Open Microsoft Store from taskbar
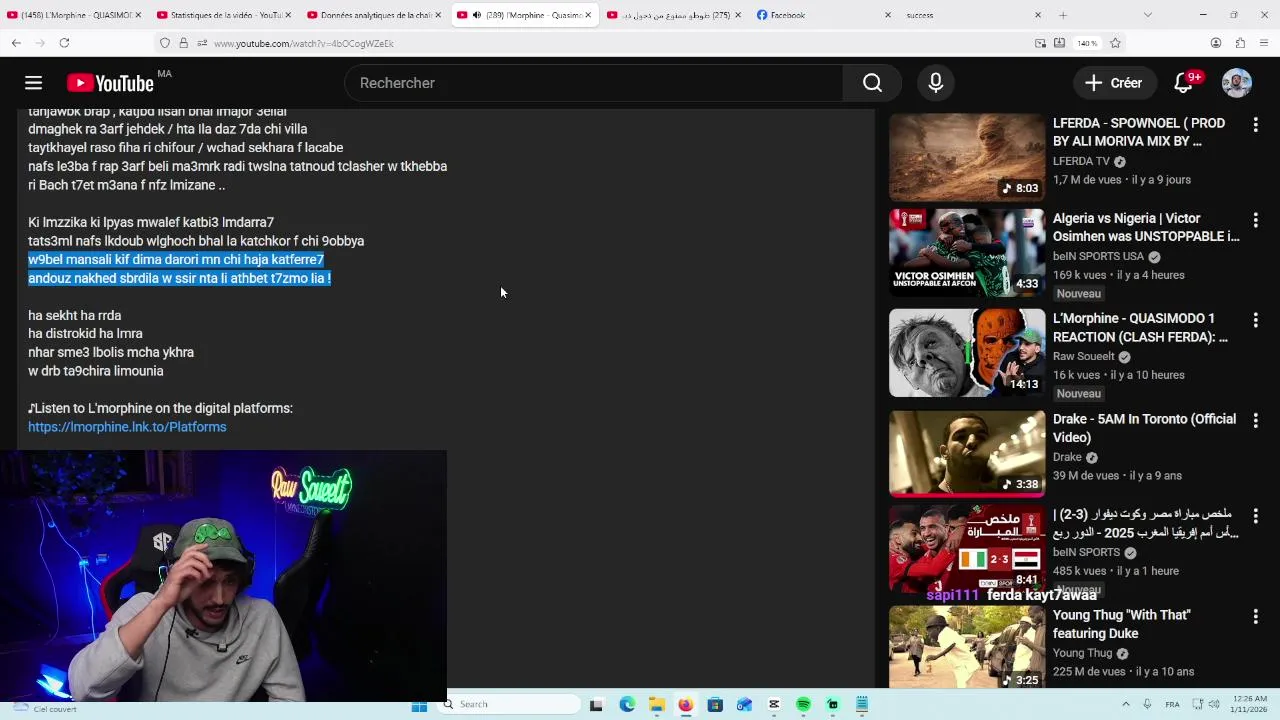The image size is (1280, 720). [715, 705]
